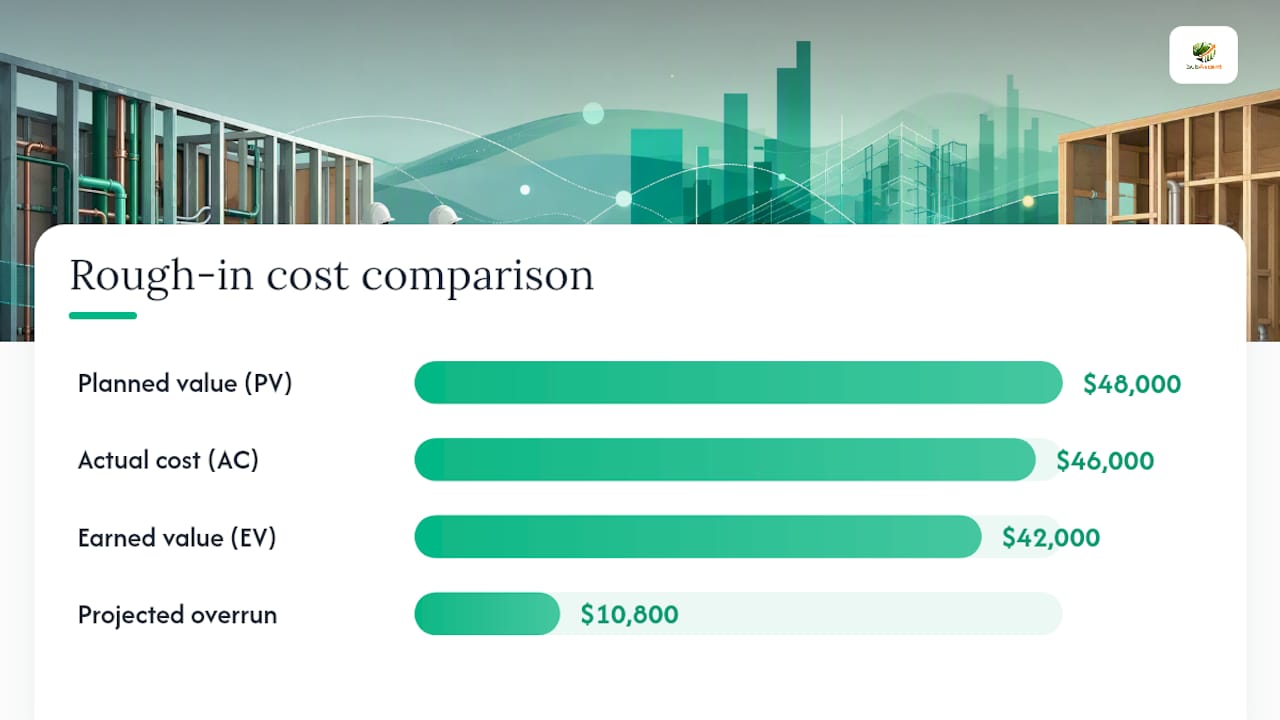Viewport: 1280px width, 720px height.
Task: Select the Actual cost (AC) bar
Action: tap(725, 460)
